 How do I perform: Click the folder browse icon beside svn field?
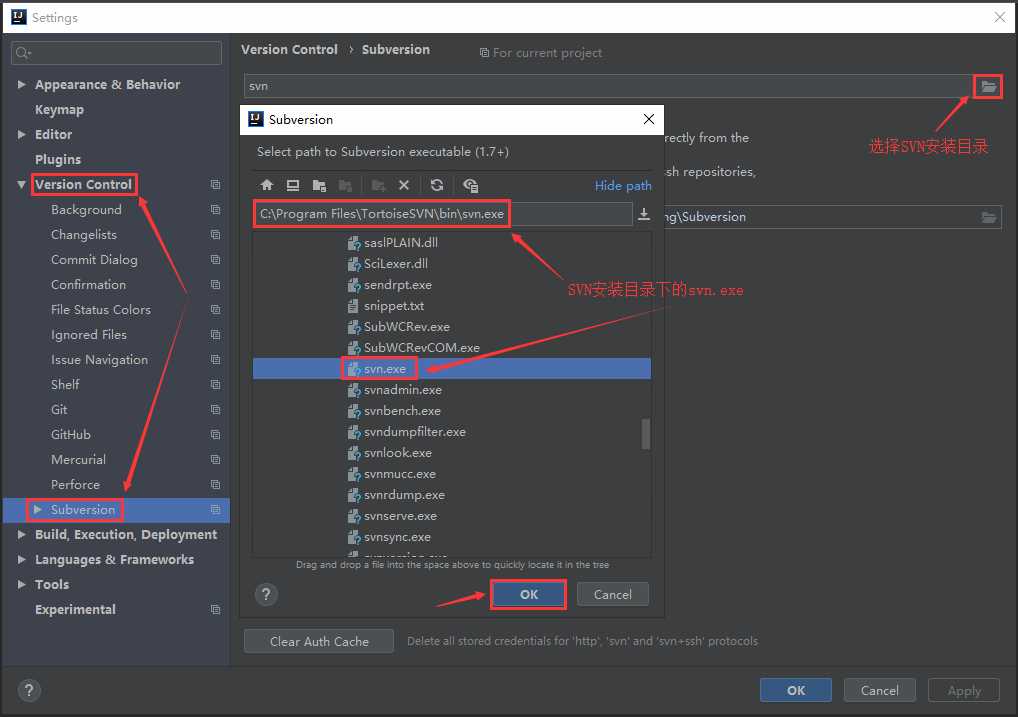[988, 86]
